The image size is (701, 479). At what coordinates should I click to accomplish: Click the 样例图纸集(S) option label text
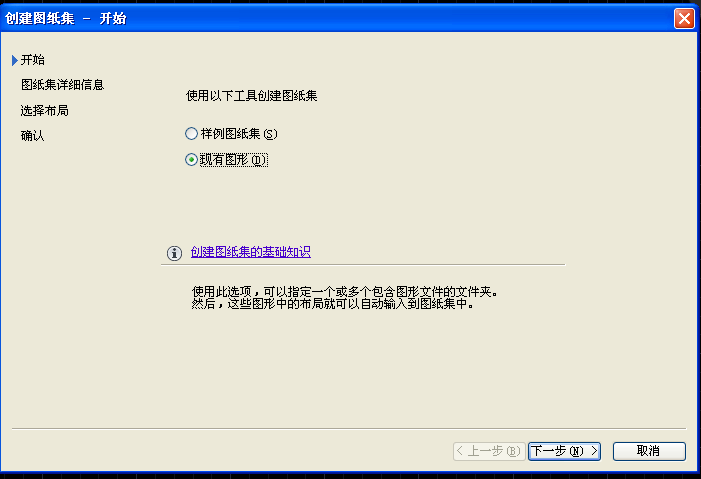click(238, 133)
